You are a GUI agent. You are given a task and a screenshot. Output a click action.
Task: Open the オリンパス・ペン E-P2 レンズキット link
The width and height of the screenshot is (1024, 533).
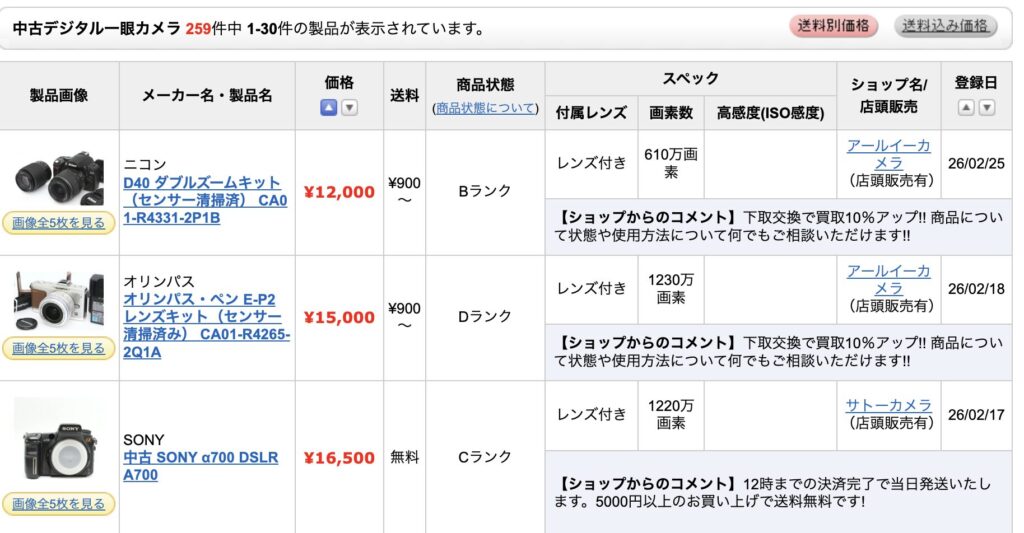pyautogui.click(x=206, y=325)
